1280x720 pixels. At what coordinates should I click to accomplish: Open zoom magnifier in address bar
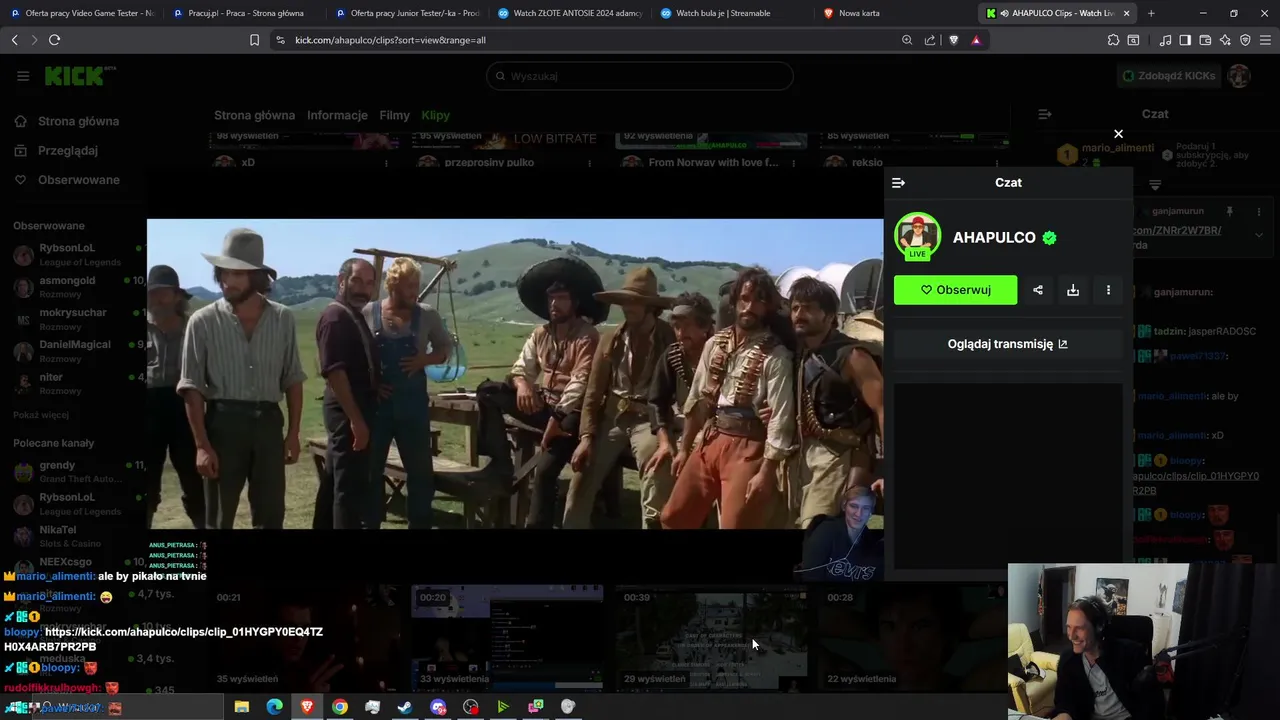907,40
